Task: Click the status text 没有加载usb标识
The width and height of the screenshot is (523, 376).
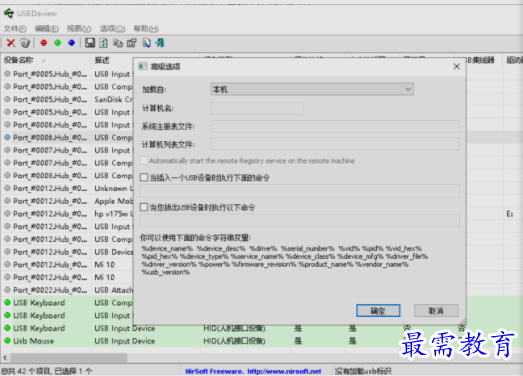Action: (x=363, y=371)
